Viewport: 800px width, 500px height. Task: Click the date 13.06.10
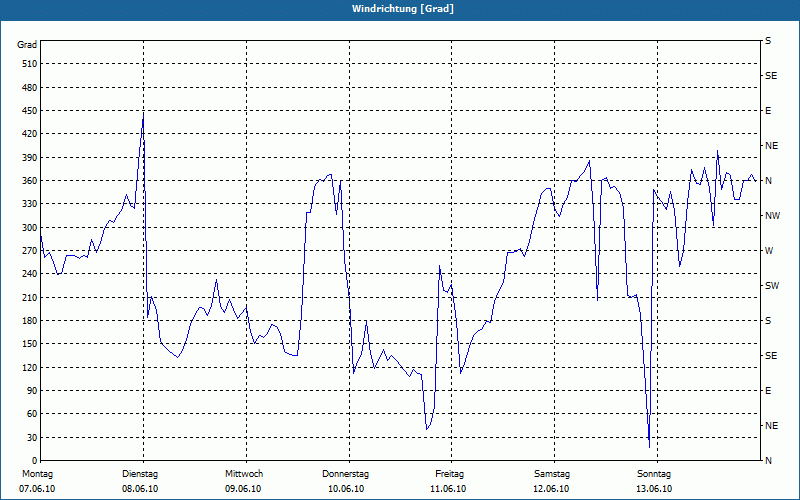coord(654,489)
